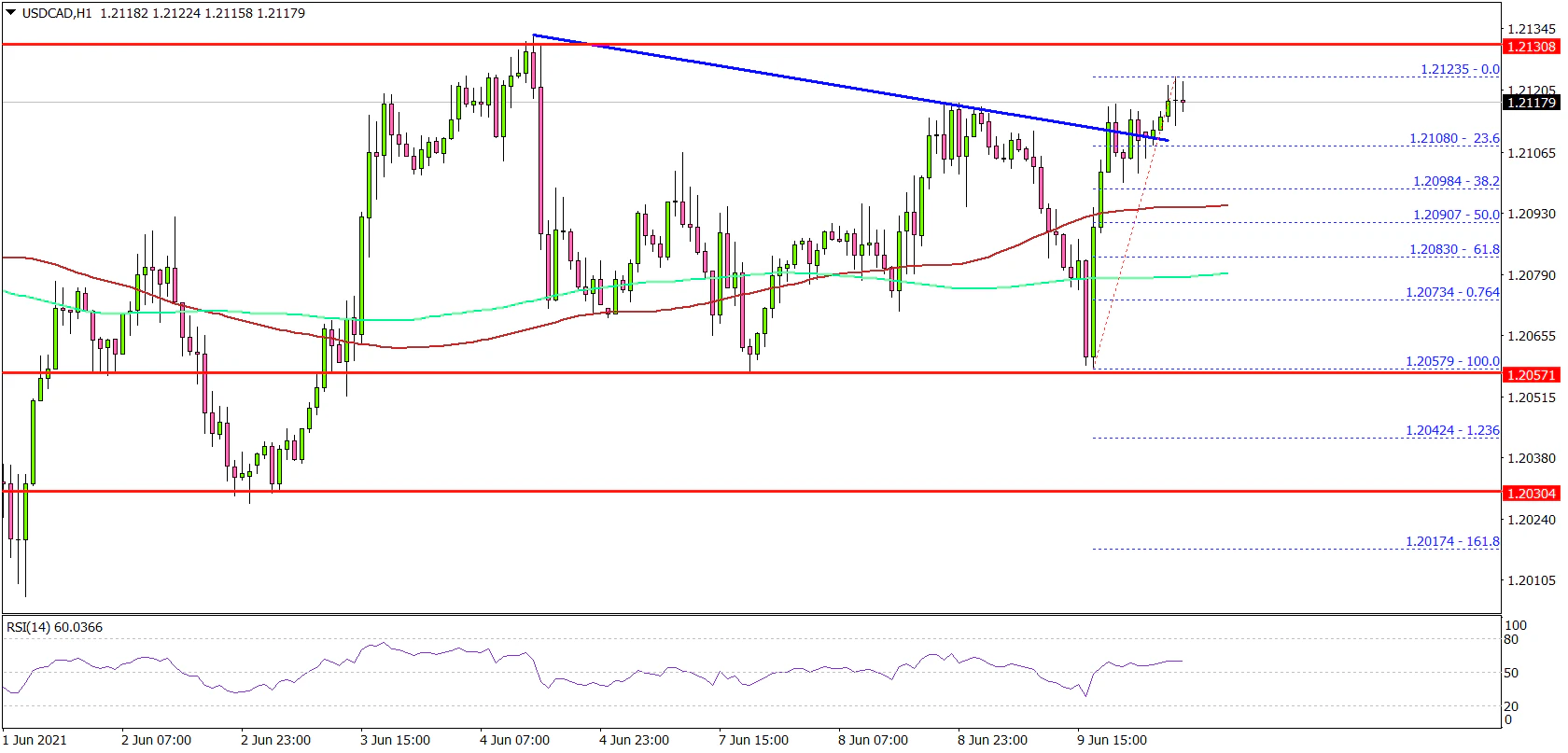The width and height of the screenshot is (1568, 753).
Task: Click the 1.20424 - 1.236 extension label
Action: 1452,430
